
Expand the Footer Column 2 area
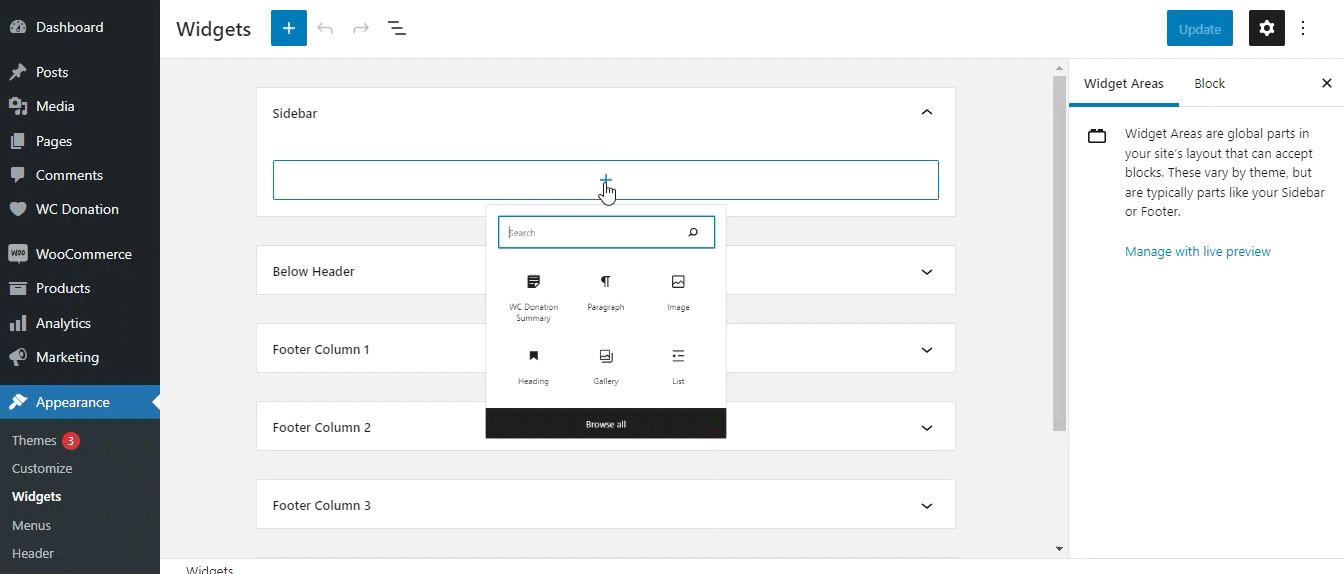tap(927, 427)
